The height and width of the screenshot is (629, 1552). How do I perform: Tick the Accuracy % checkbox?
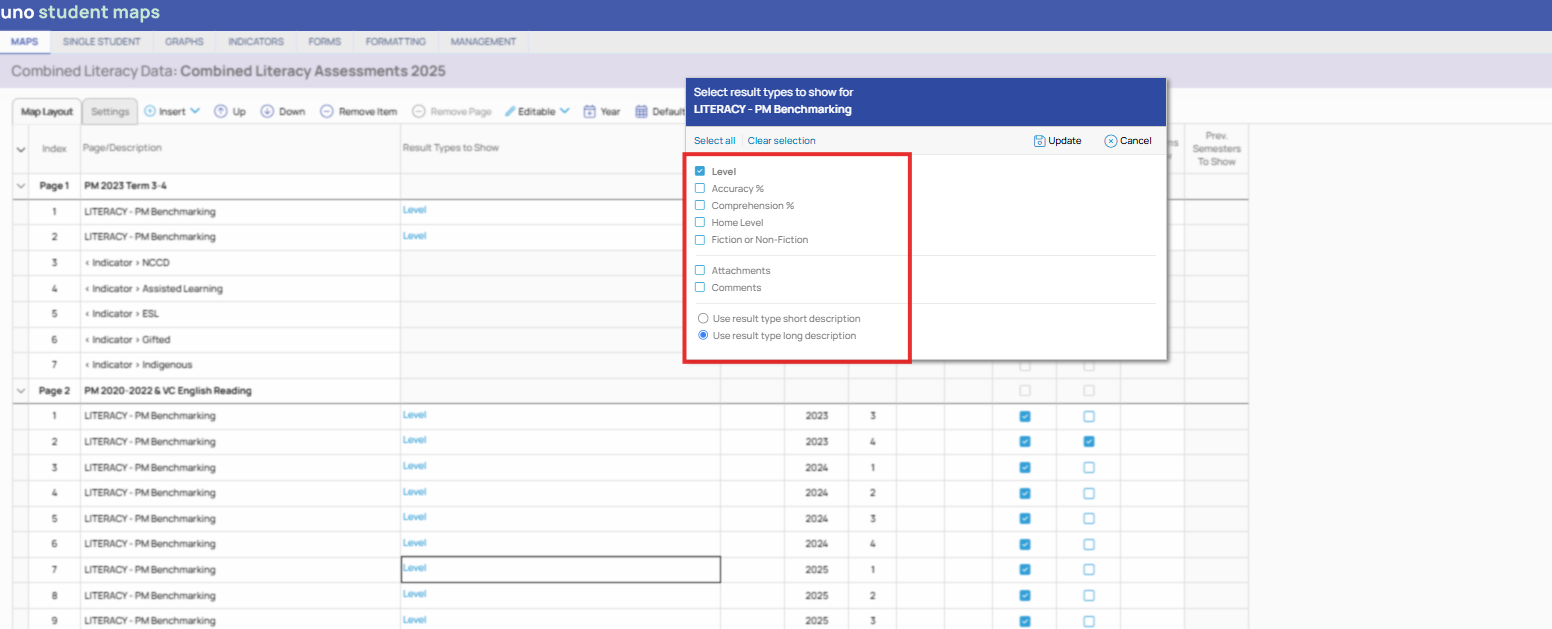(x=700, y=188)
